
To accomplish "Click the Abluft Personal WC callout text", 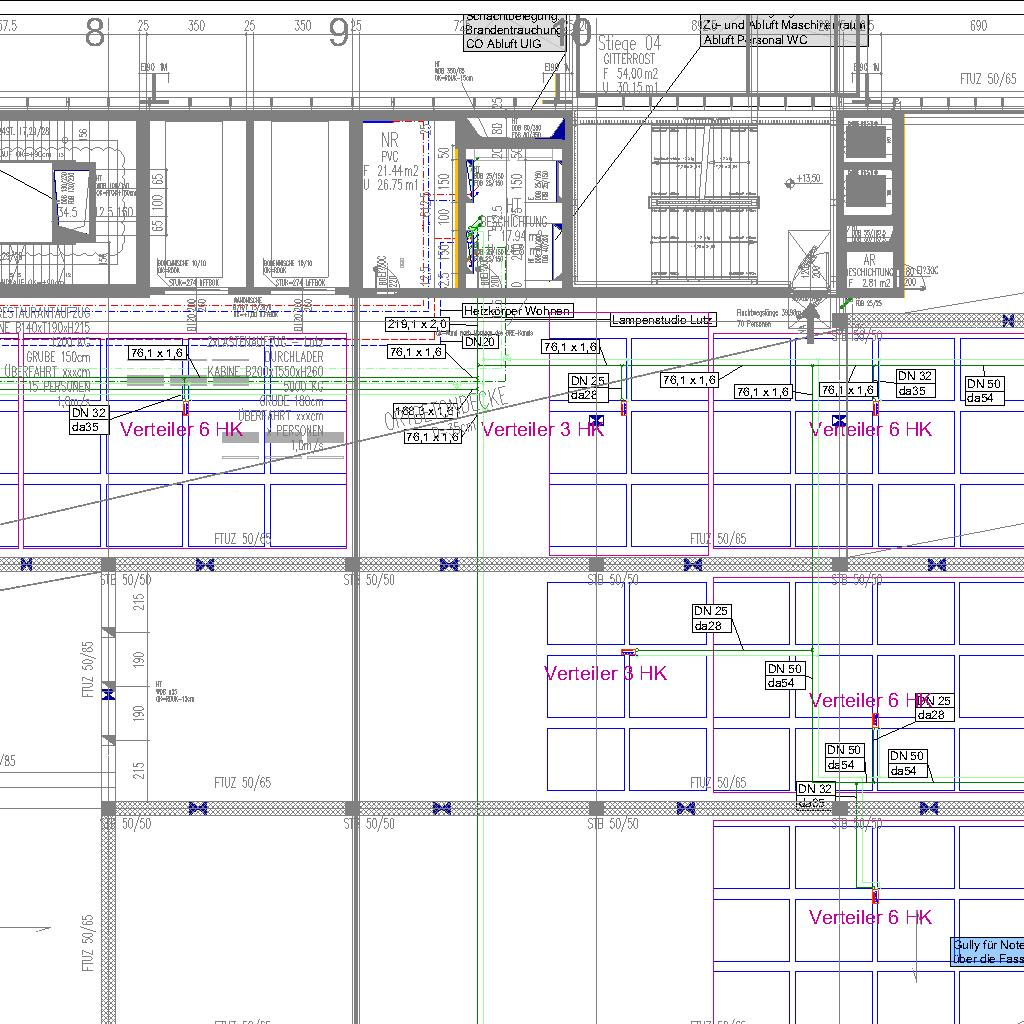I will coord(755,40).
